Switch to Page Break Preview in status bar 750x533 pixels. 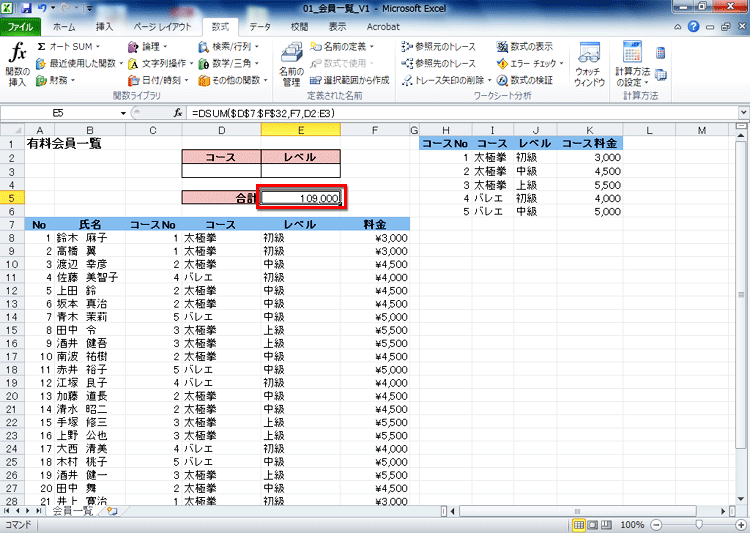[606, 525]
